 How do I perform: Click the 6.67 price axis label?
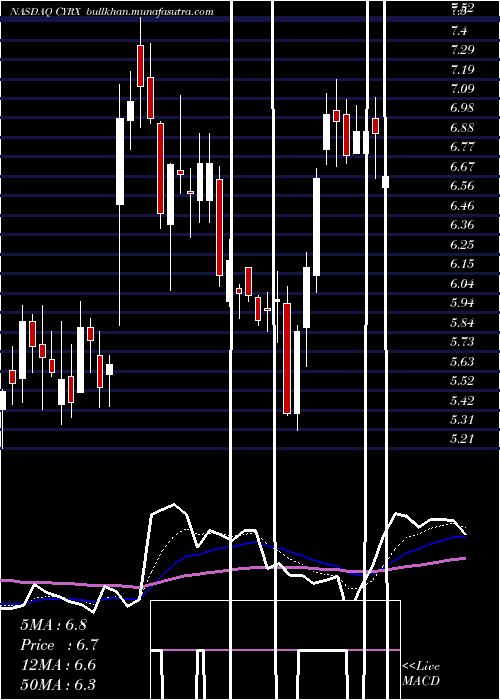coord(462,167)
